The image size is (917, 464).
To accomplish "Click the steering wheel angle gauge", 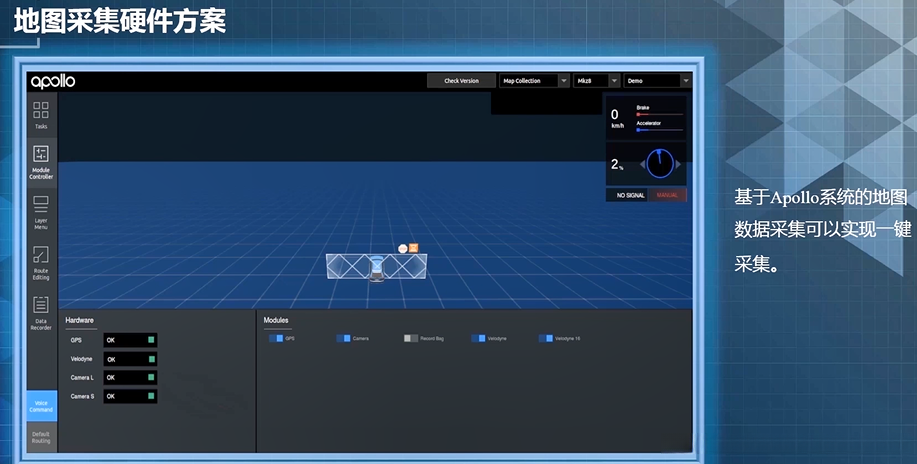I will click(x=659, y=163).
